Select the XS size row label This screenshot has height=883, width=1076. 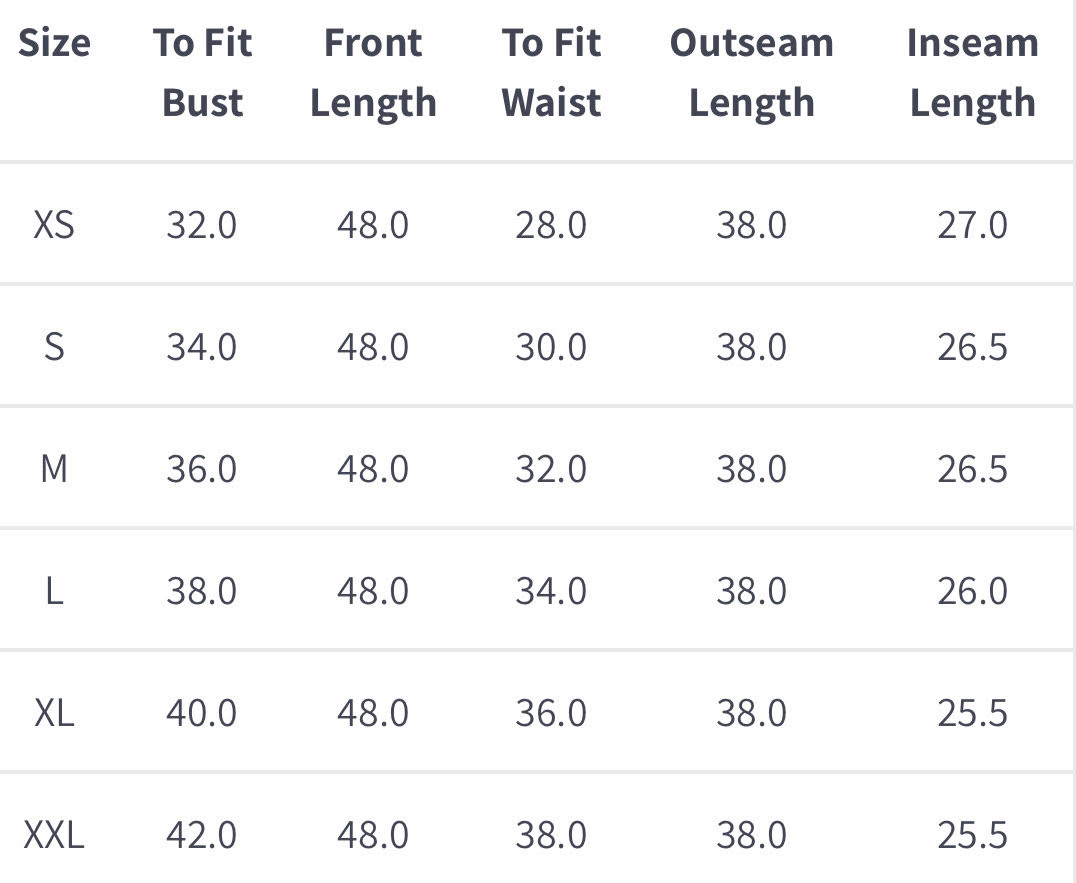(x=54, y=225)
